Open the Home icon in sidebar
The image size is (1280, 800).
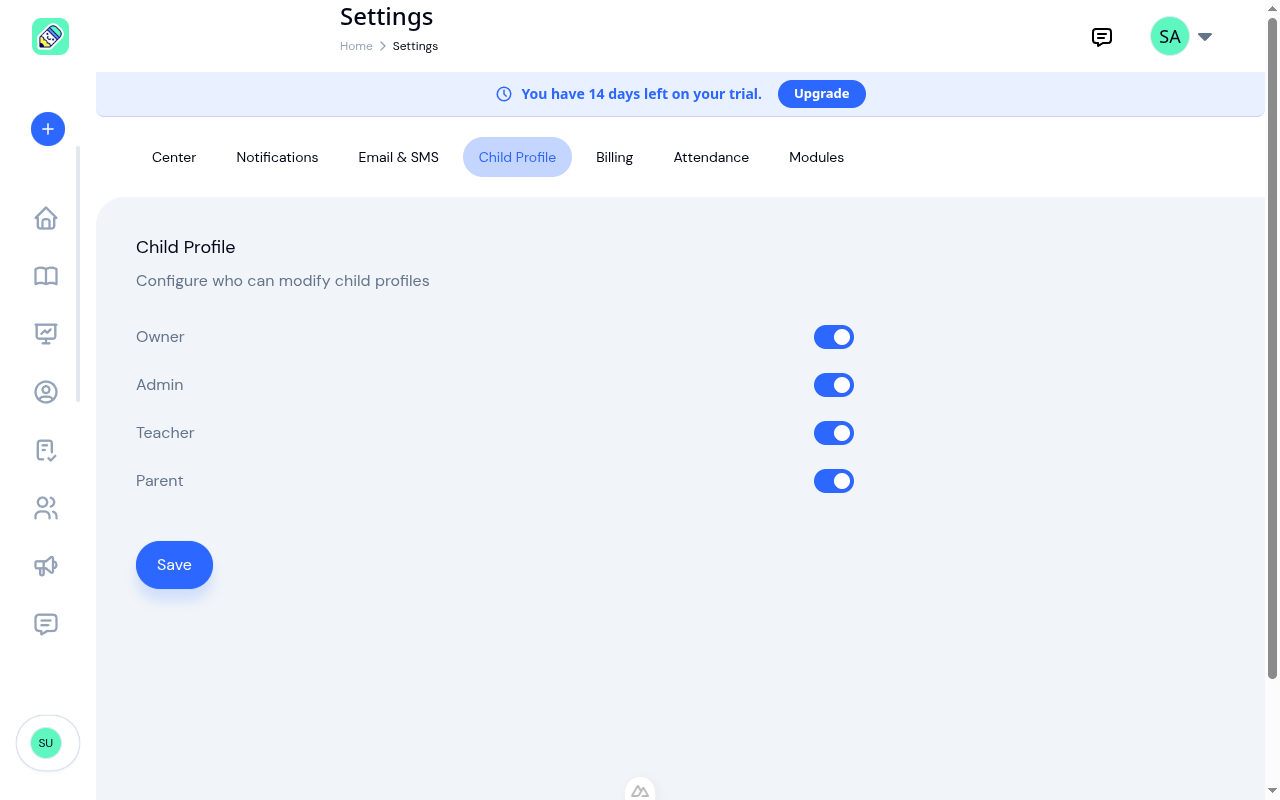click(46, 218)
